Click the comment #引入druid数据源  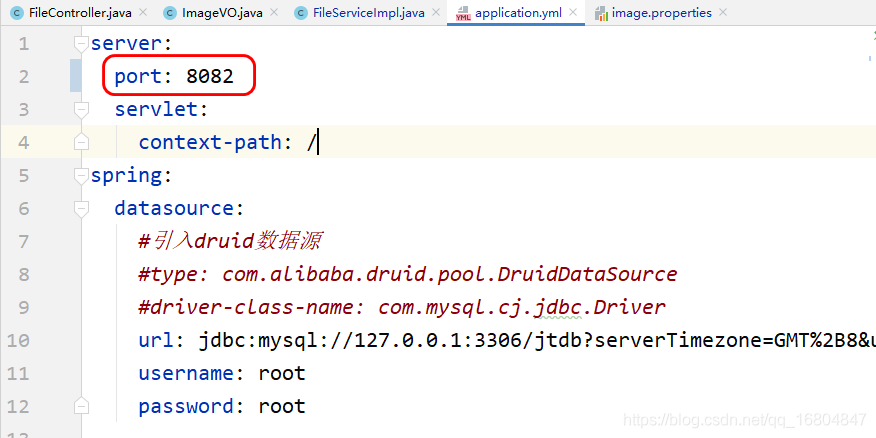pyautogui.click(x=229, y=241)
